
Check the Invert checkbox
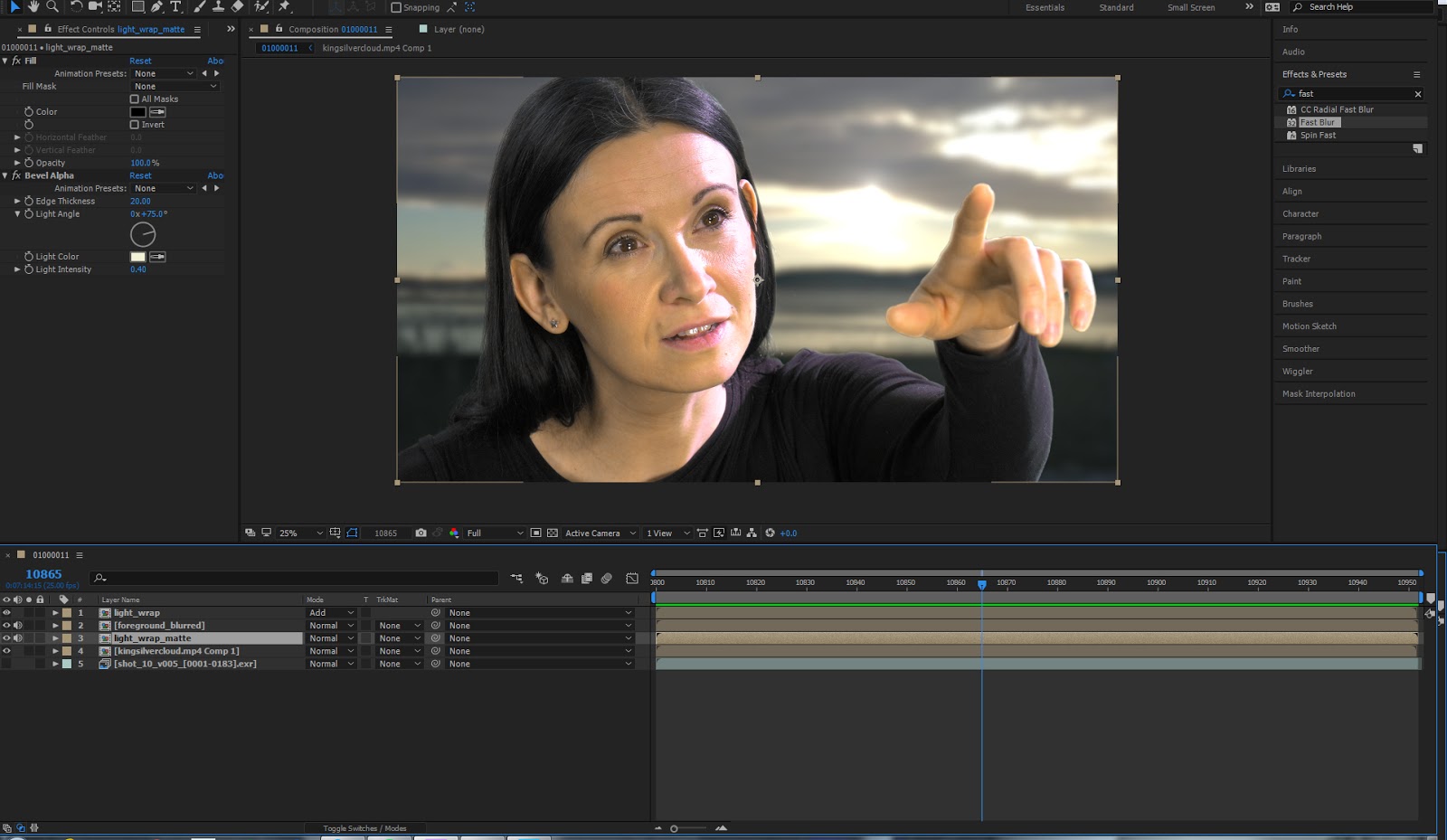[x=135, y=125]
